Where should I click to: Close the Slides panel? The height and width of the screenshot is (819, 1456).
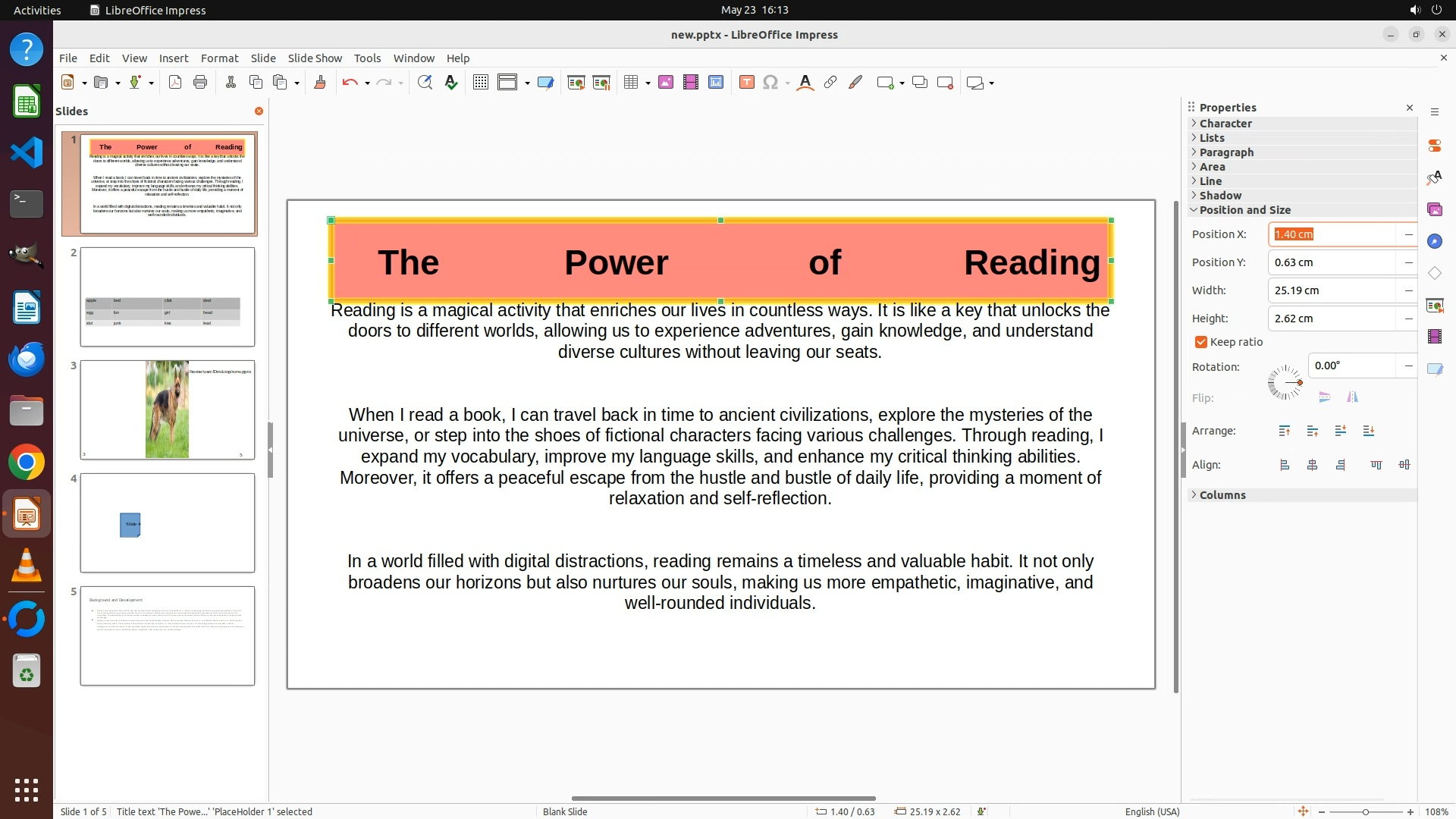(x=259, y=111)
